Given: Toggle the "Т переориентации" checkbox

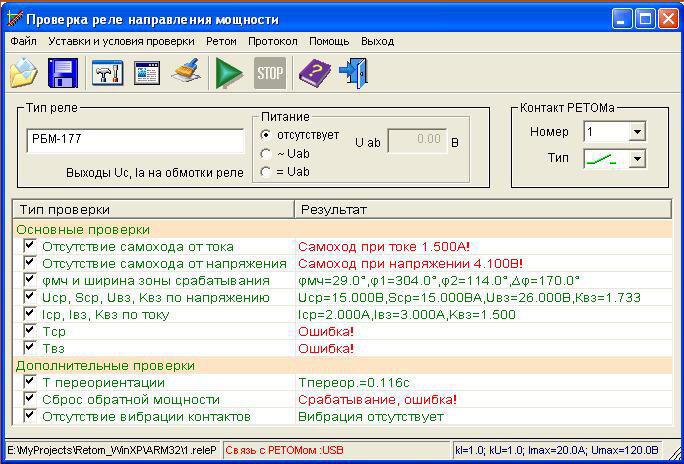Looking at the screenshot, I should tap(30, 382).
